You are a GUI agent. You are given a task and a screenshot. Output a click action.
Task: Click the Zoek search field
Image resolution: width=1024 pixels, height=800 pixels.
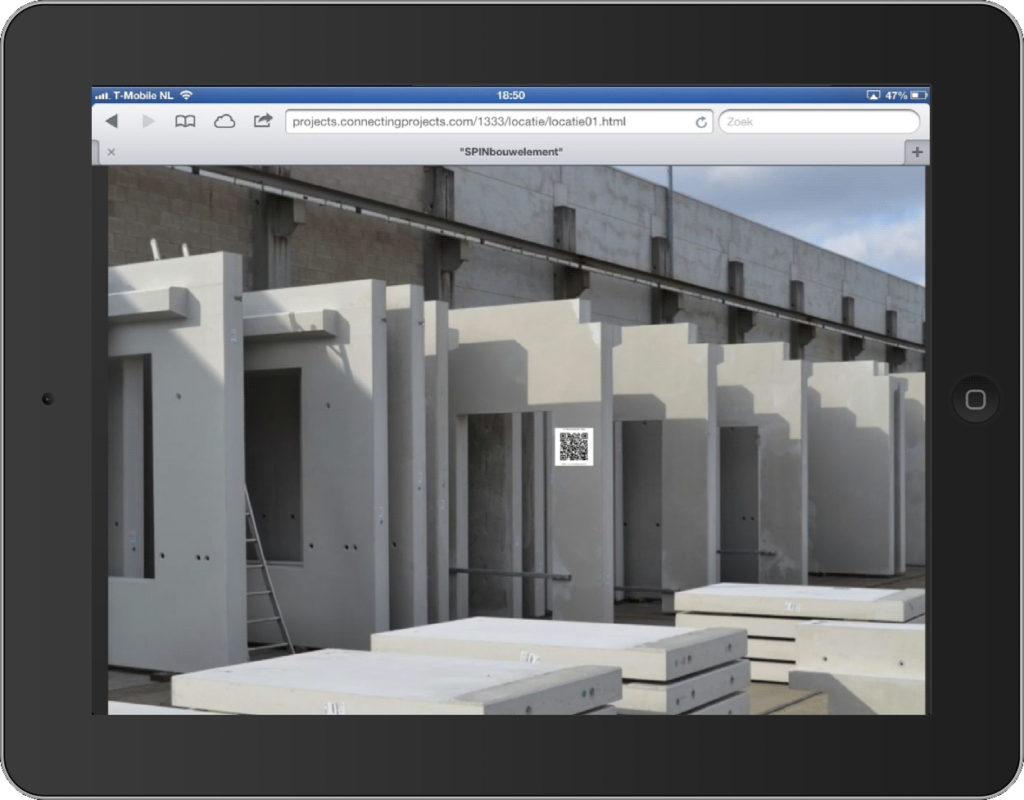tap(818, 122)
